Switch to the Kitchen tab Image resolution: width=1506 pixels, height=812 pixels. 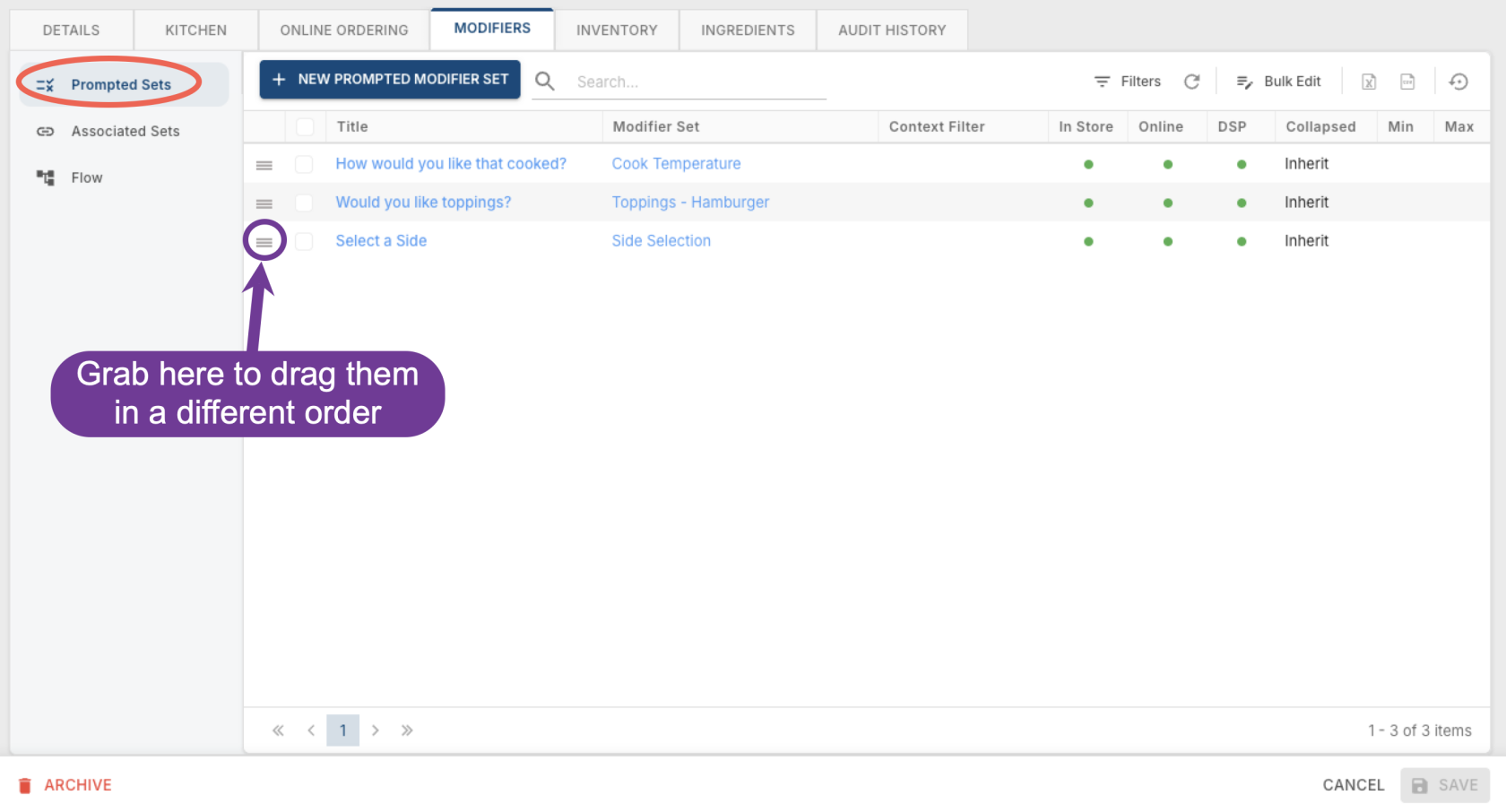pos(196,30)
